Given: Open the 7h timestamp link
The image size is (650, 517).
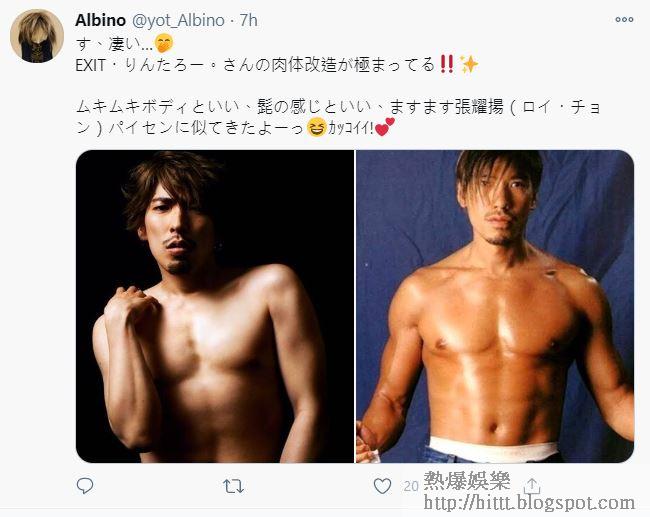Looking at the screenshot, I should 249,20.
